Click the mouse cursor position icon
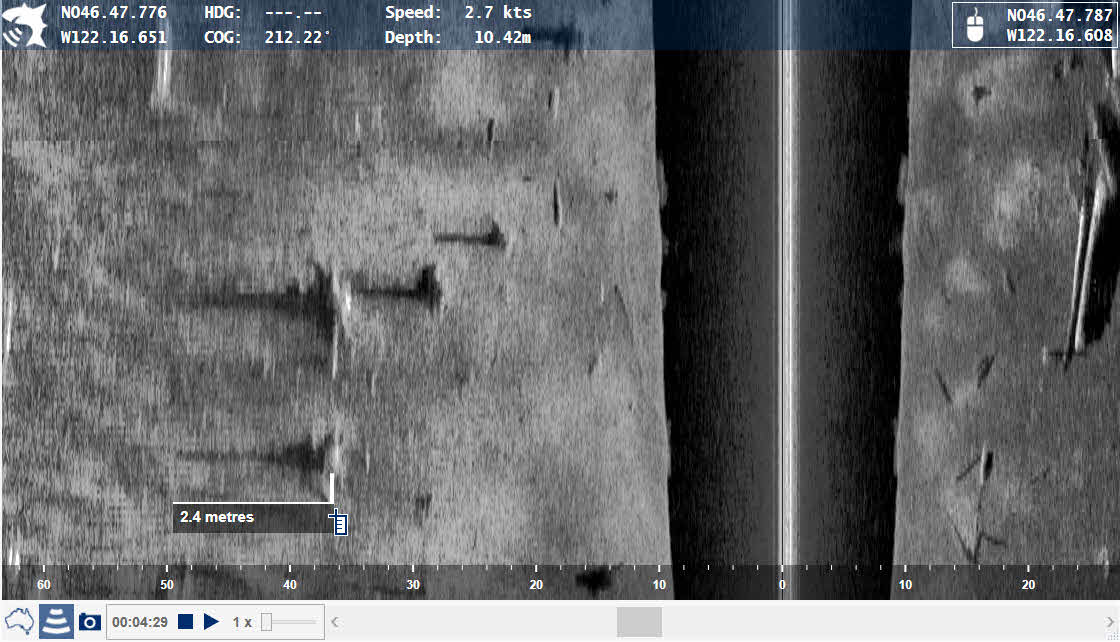The width and height of the screenshot is (1120, 642). [x=975, y=25]
